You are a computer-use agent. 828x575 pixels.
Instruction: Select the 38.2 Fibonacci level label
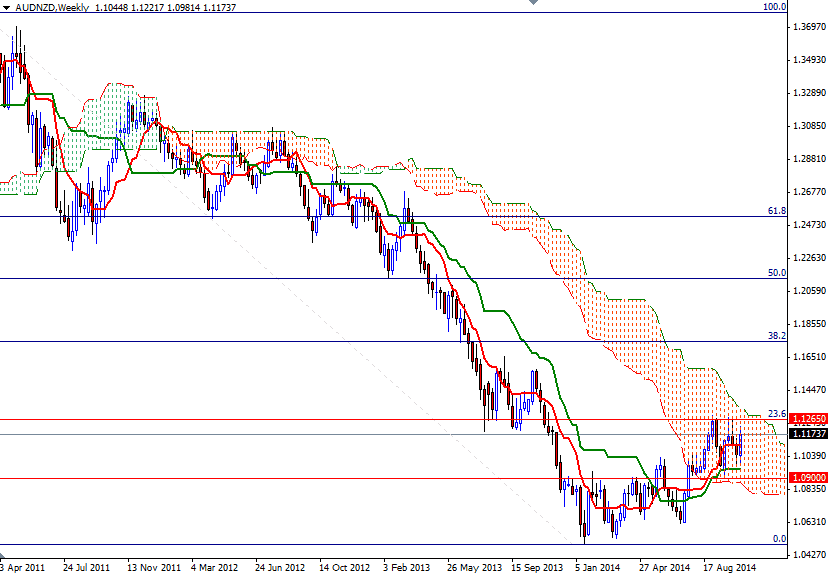pos(777,335)
